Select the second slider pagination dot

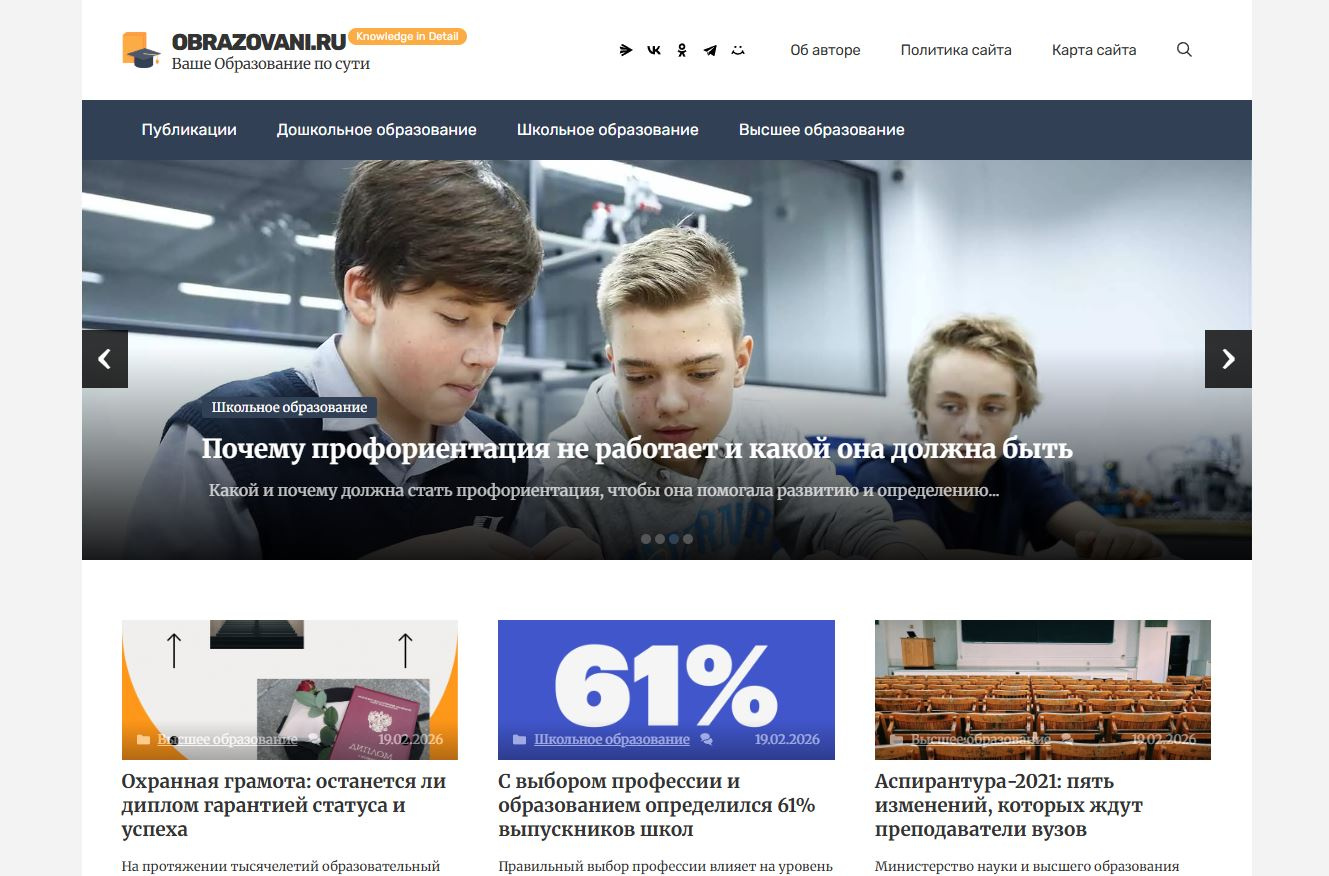click(x=660, y=539)
